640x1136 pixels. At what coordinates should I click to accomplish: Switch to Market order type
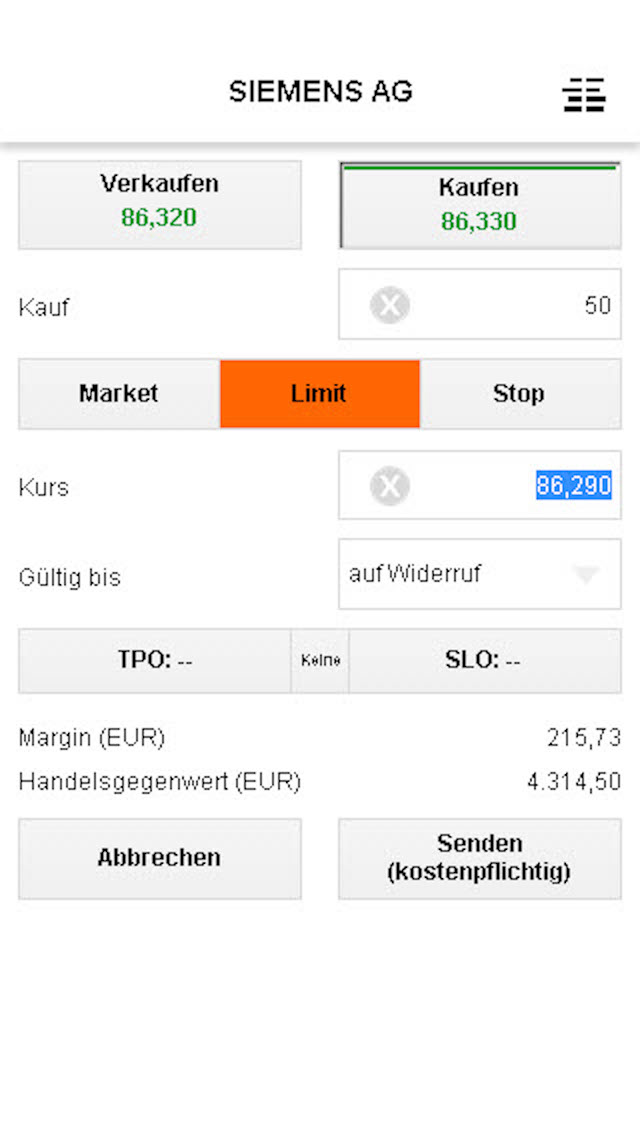[119, 394]
